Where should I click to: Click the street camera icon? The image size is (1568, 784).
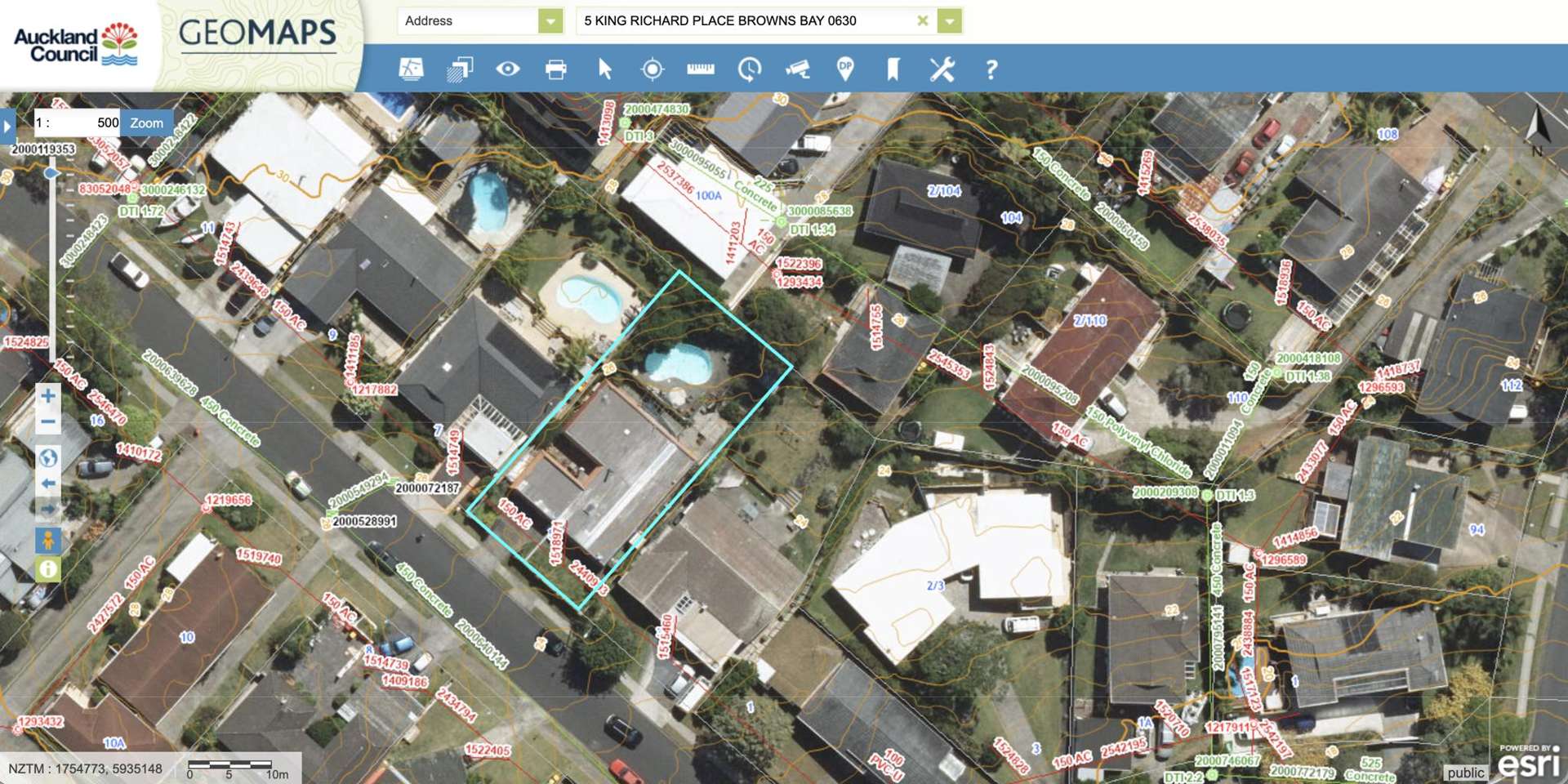(798, 69)
